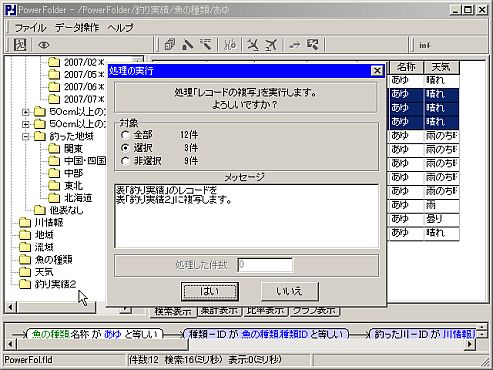The image size is (493, 370).
Task: Click folder icon beside 流域
Action: click(25, 247)
